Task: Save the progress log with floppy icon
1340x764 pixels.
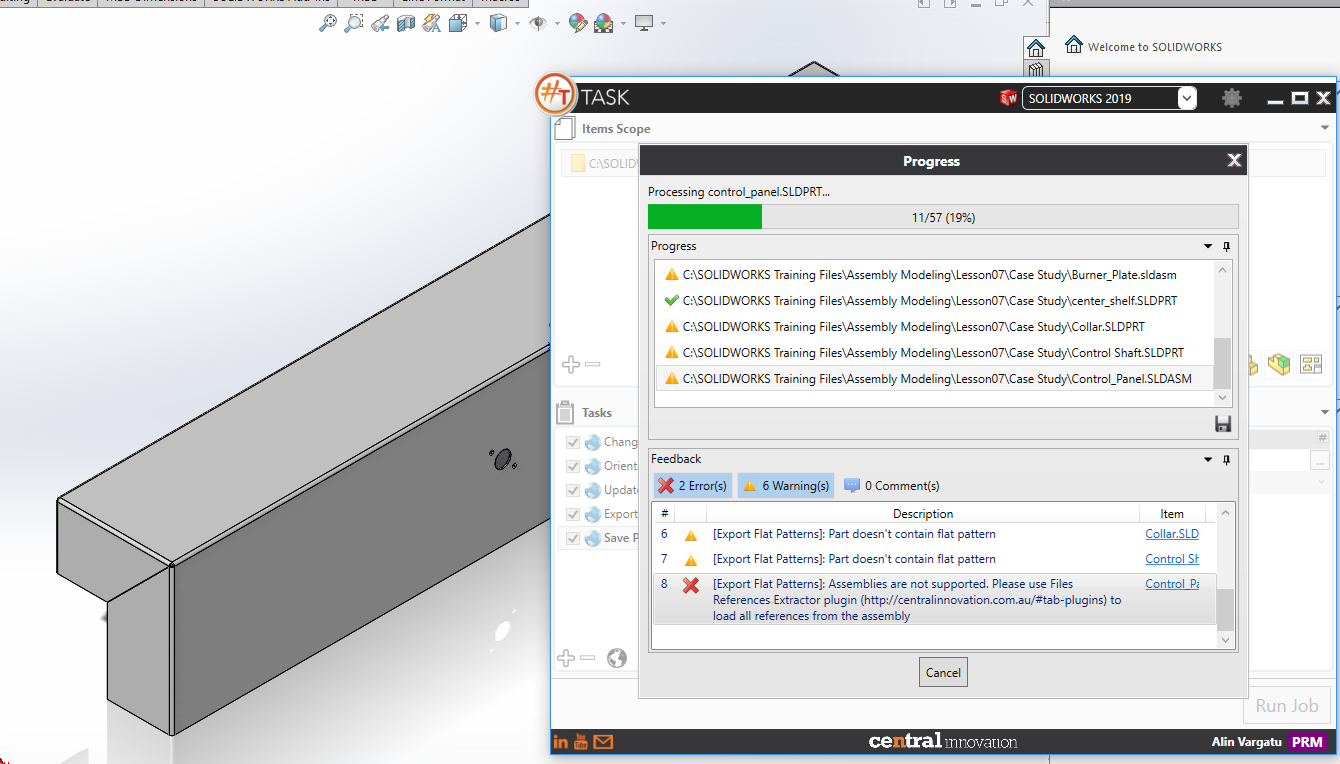Action: click(x=1222, y=424)
